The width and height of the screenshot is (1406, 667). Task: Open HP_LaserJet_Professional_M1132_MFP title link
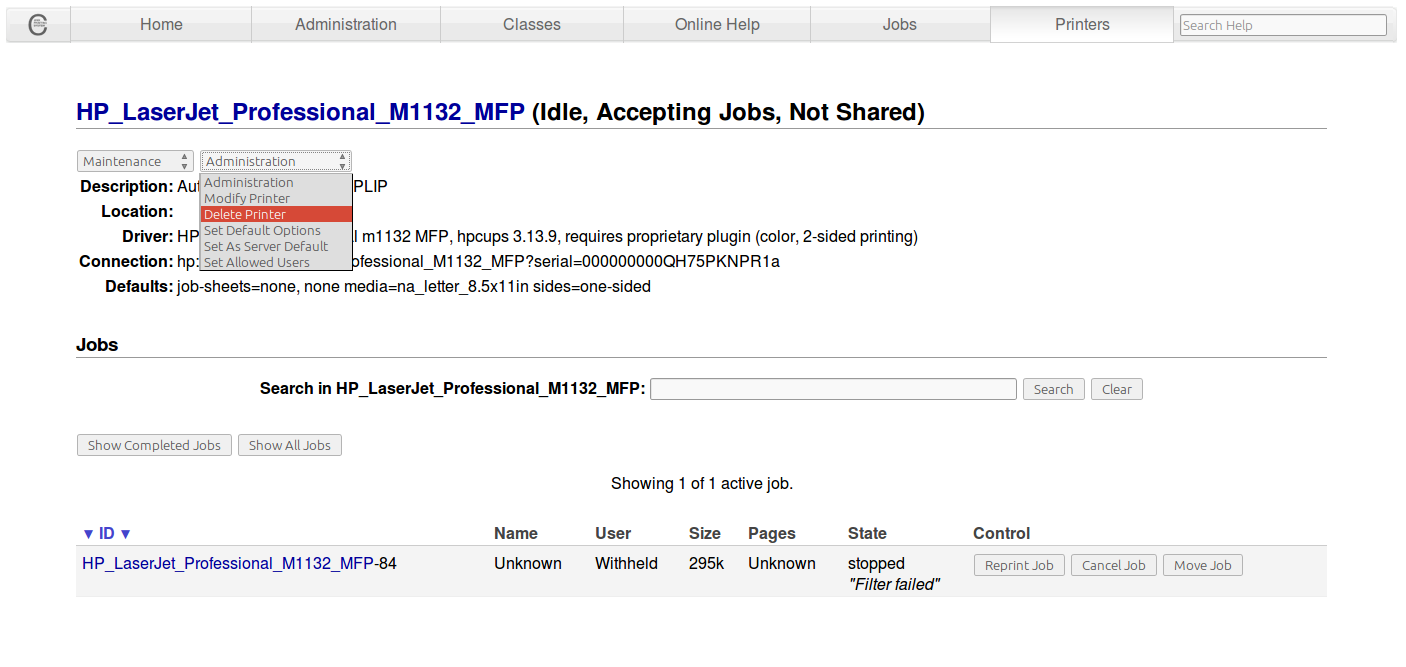pyautogui.click(x=300, y=112)
